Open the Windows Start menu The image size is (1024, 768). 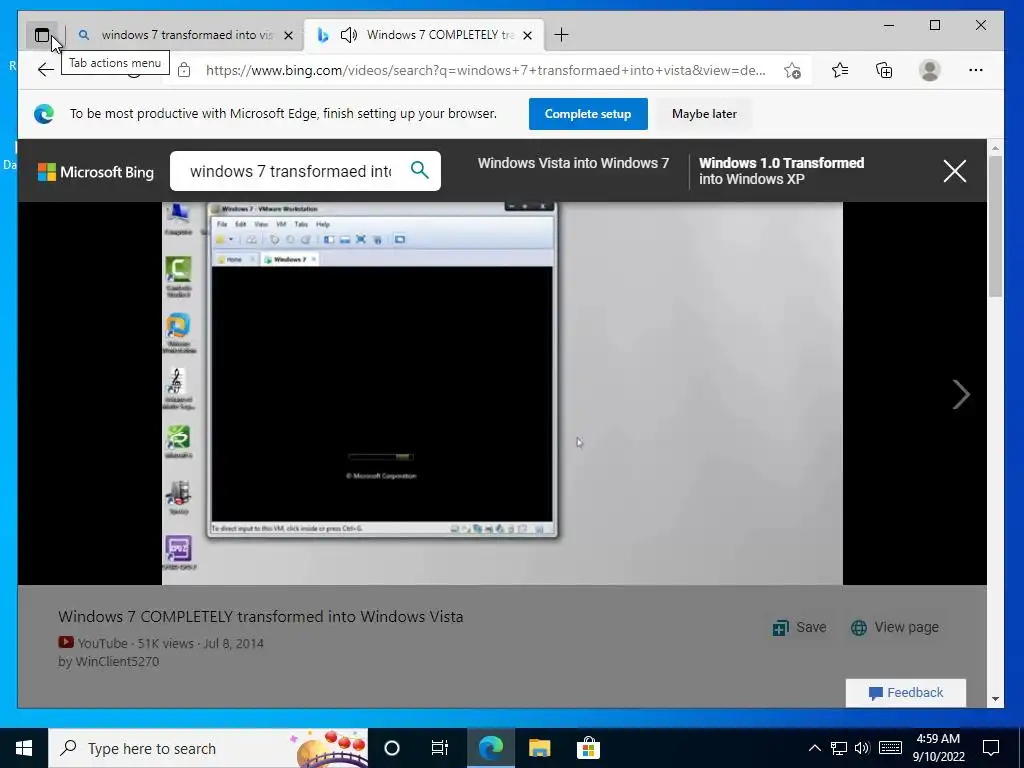[x=24, y=748]
